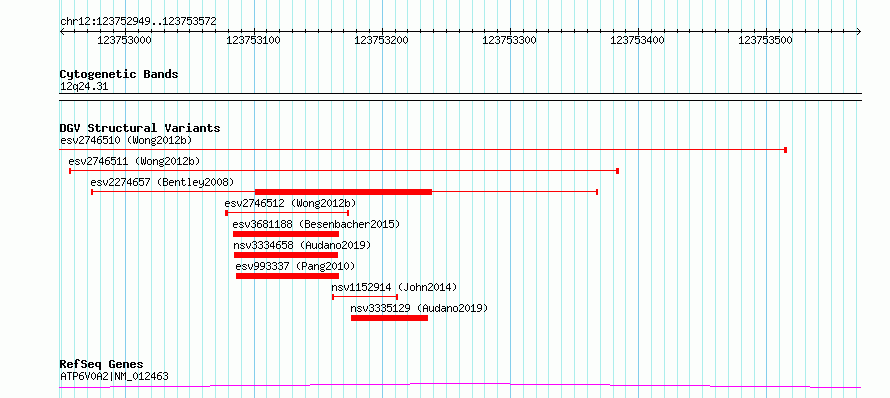
Task: Open the esv993337 (Pang2010) label
Action: pyautogui.click(x=296, y=266)
